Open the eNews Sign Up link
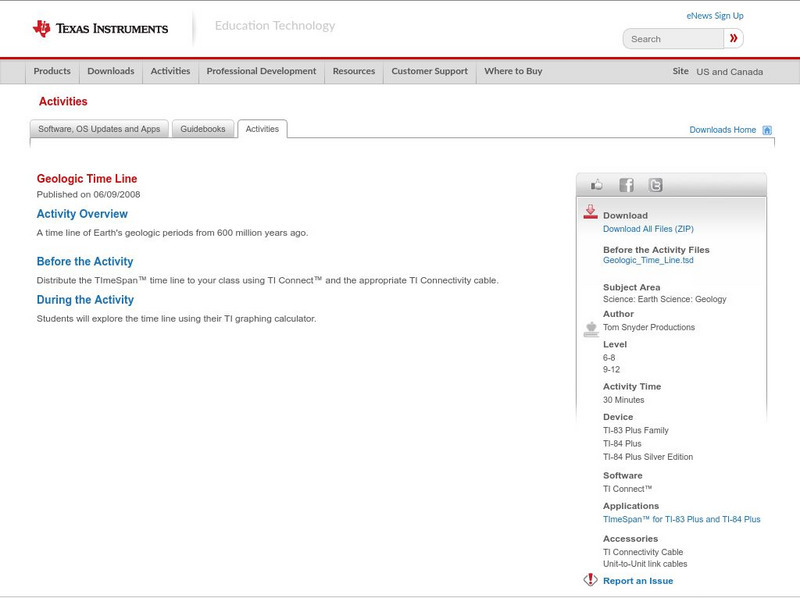This screenshot has width=800, height=598. [714, 16]
